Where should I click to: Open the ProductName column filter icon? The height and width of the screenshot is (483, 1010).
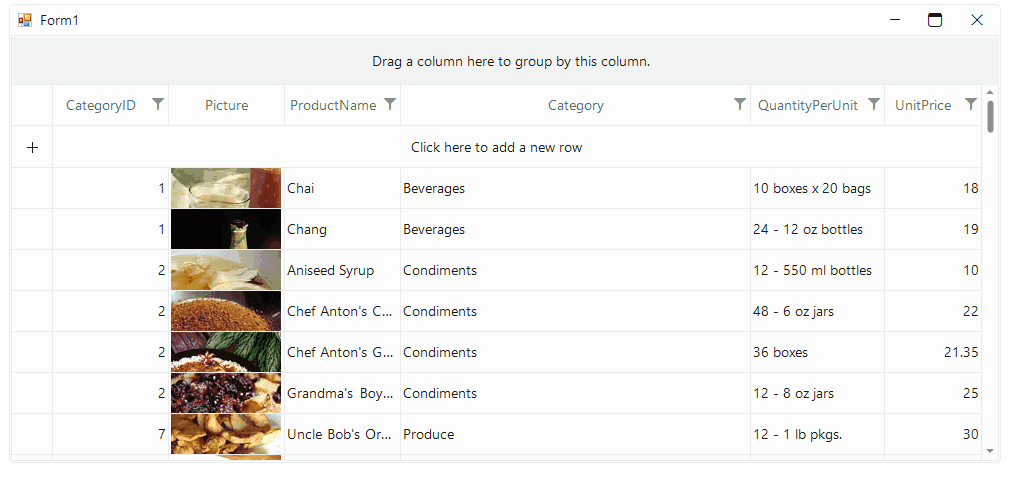pos(390,104)
